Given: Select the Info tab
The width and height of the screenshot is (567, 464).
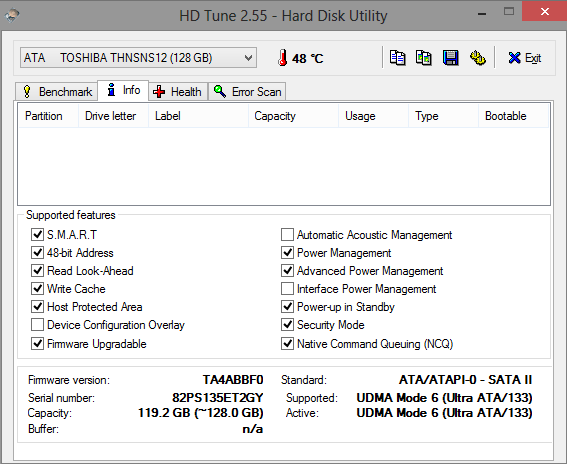Looking at the screenshot, I should 123,90.
